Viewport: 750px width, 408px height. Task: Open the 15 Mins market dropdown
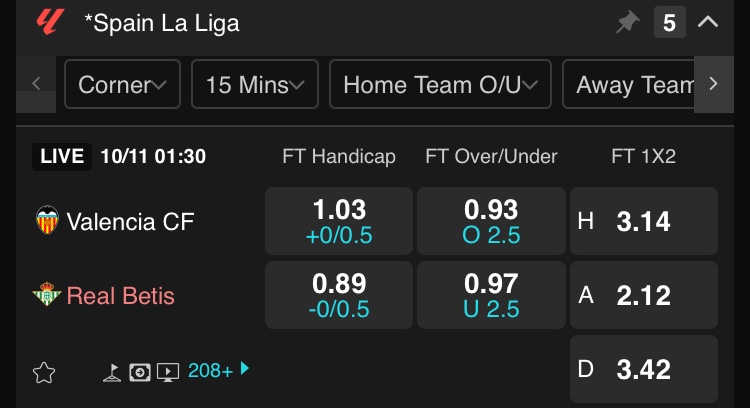coord(255,84)
